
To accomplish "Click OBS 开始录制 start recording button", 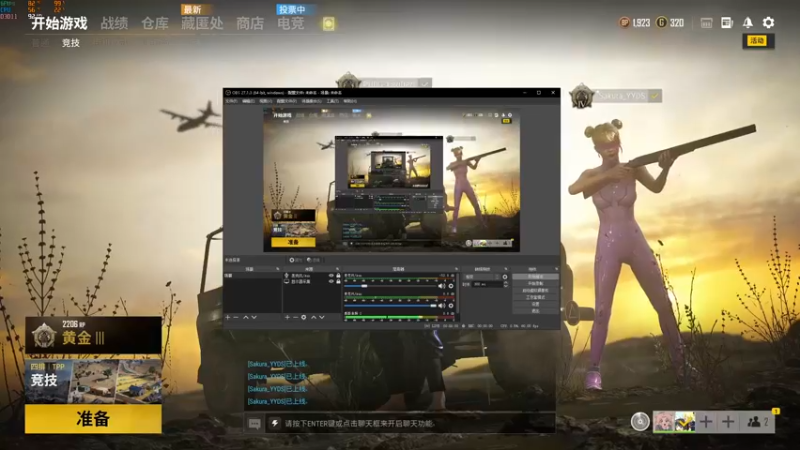I will (535, 283).
